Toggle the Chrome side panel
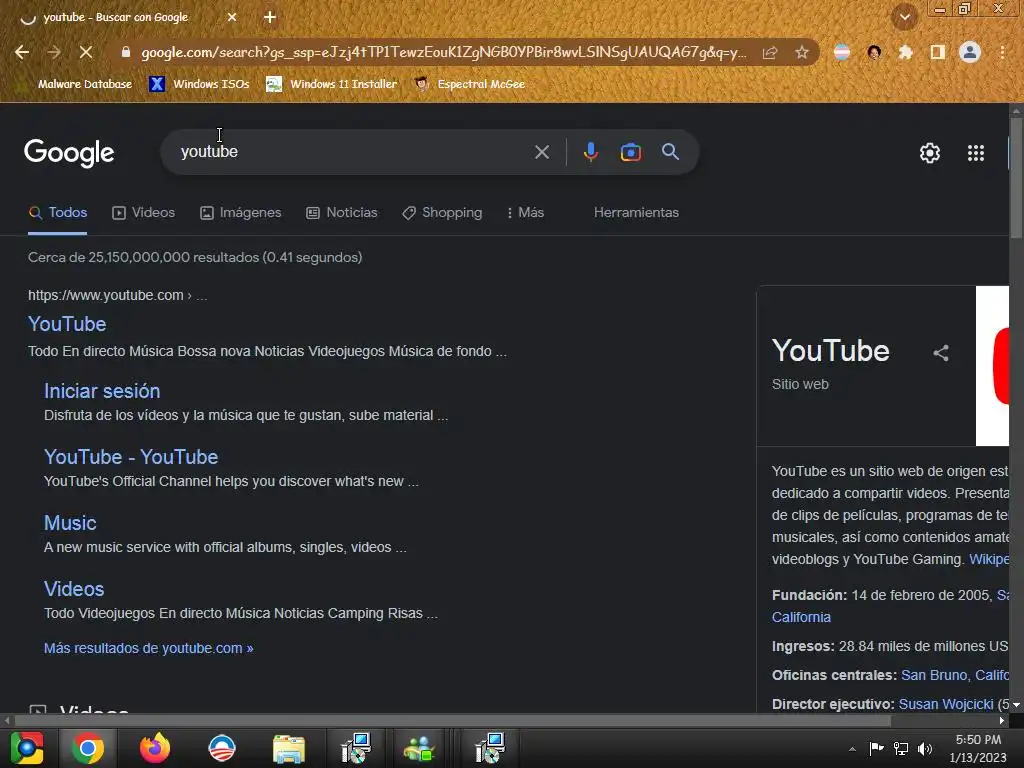The image size is (1024, 768). (937, 52)
